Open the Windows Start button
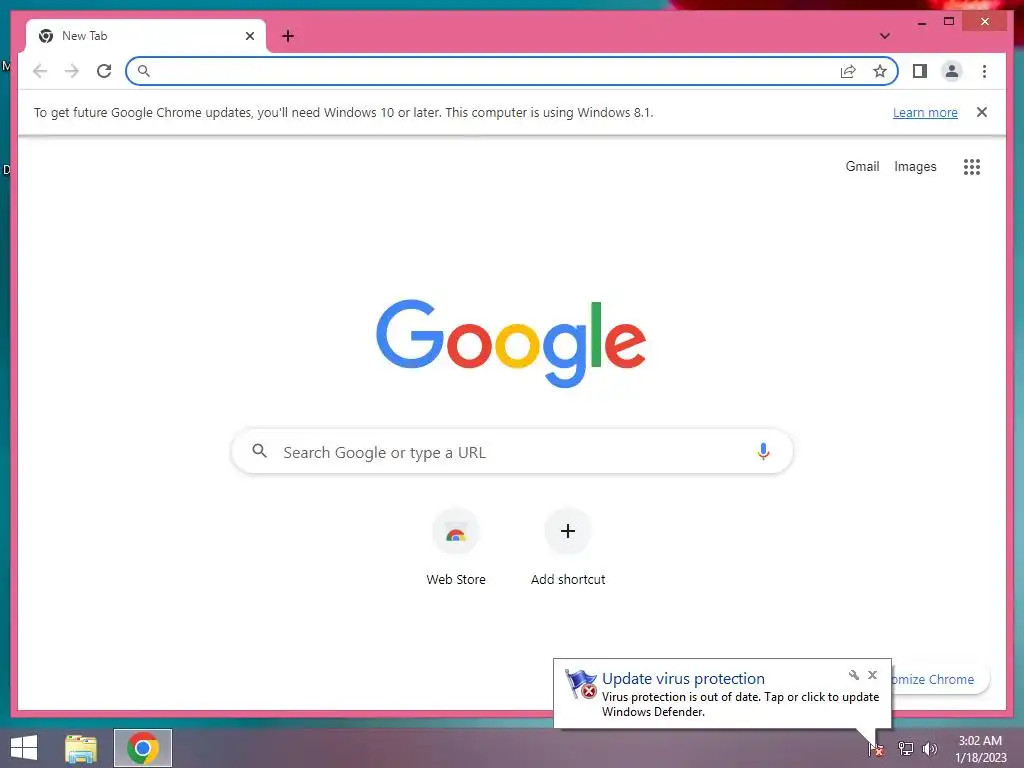Screen dimensions: 1024x768 pos(24,748)
